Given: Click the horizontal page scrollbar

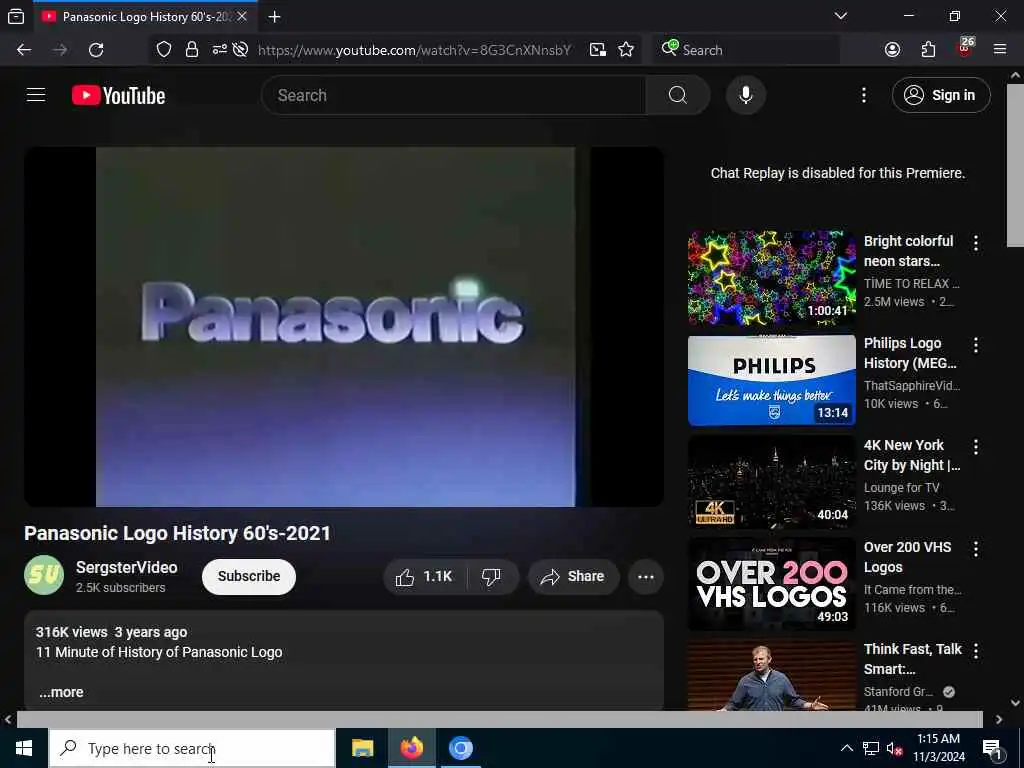Looking at the screenshot, I should (x=500, y=719).
